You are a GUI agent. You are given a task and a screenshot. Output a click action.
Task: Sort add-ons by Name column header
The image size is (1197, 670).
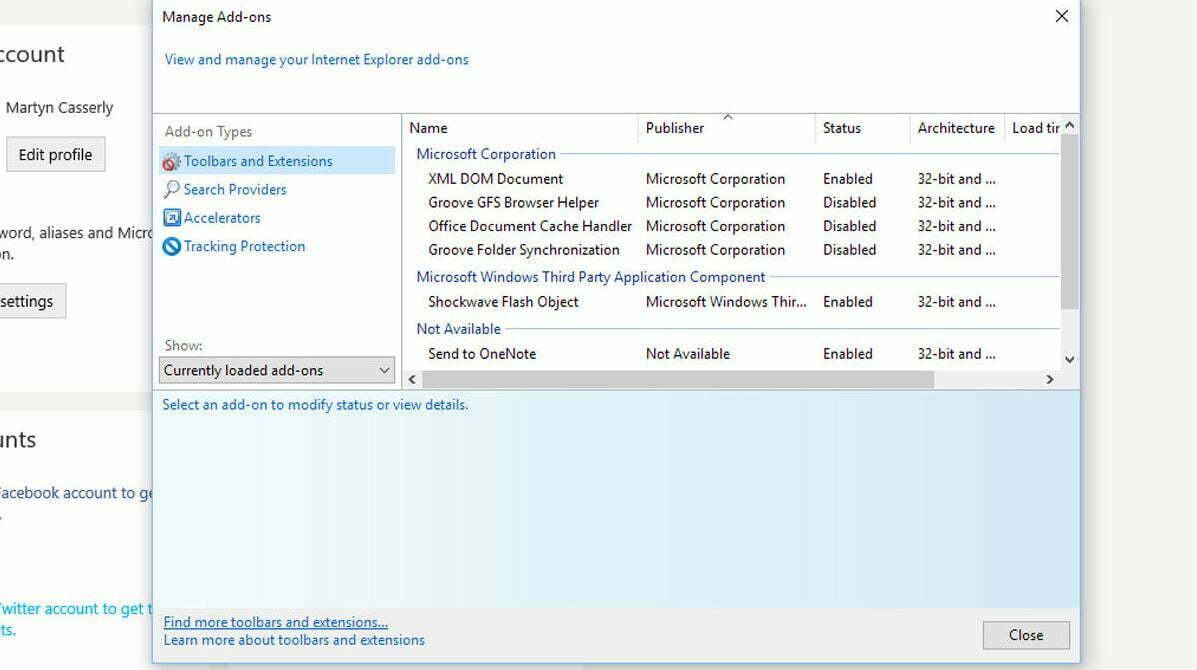[520, 128]
